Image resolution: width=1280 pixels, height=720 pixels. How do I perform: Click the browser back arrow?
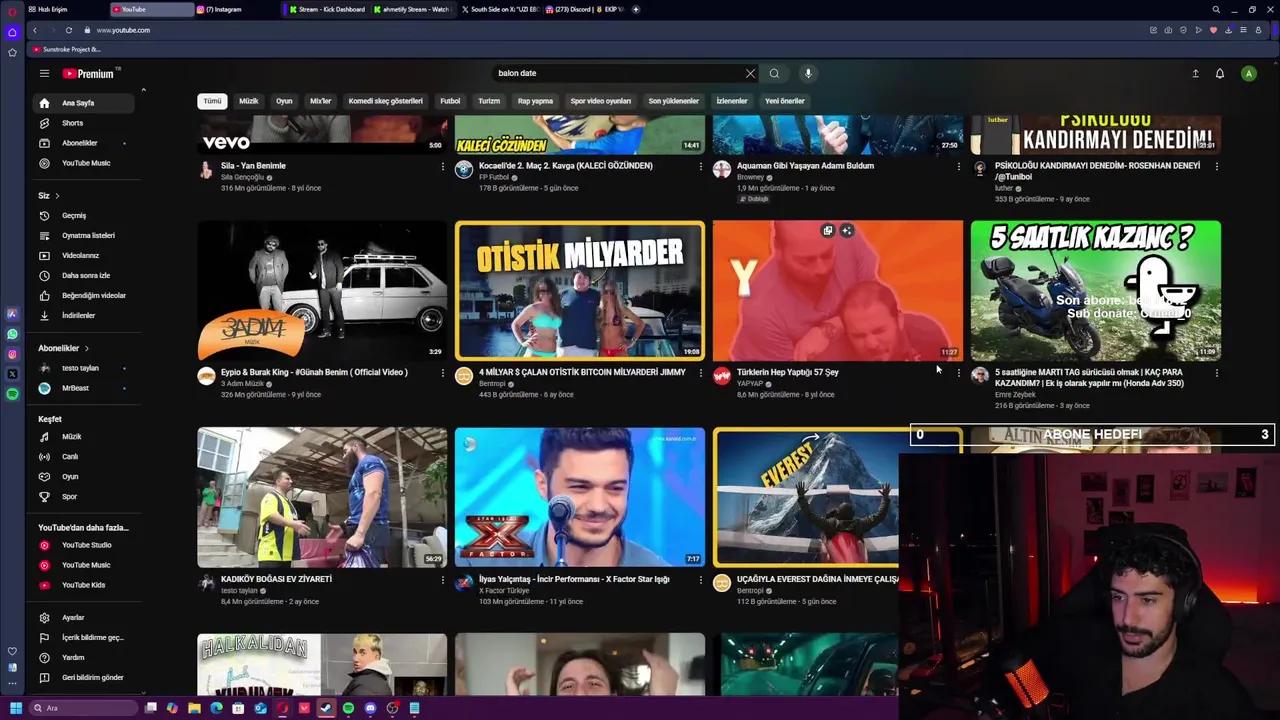tap(35, 30)
